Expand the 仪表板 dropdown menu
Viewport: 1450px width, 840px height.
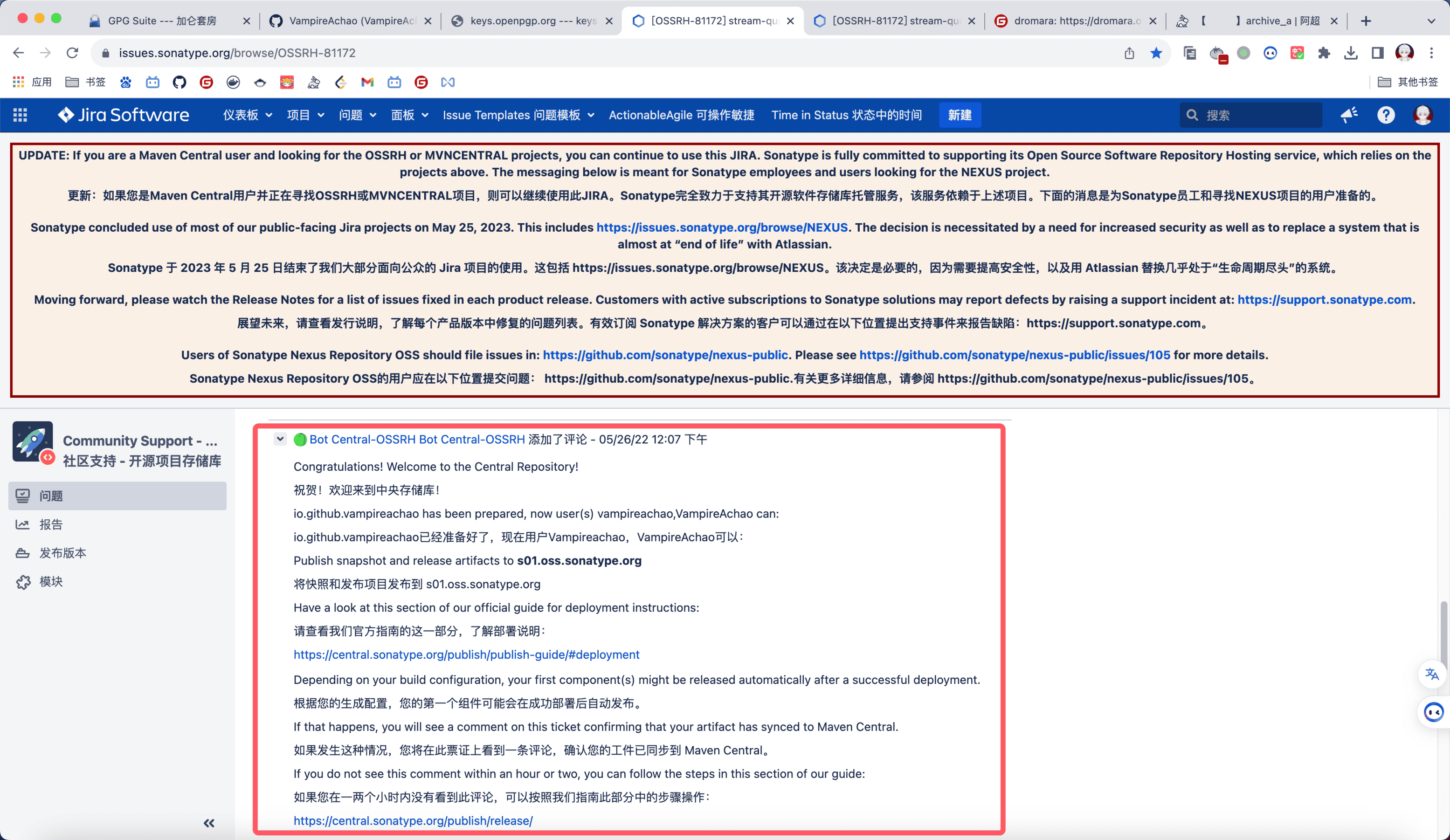[248, 115]
